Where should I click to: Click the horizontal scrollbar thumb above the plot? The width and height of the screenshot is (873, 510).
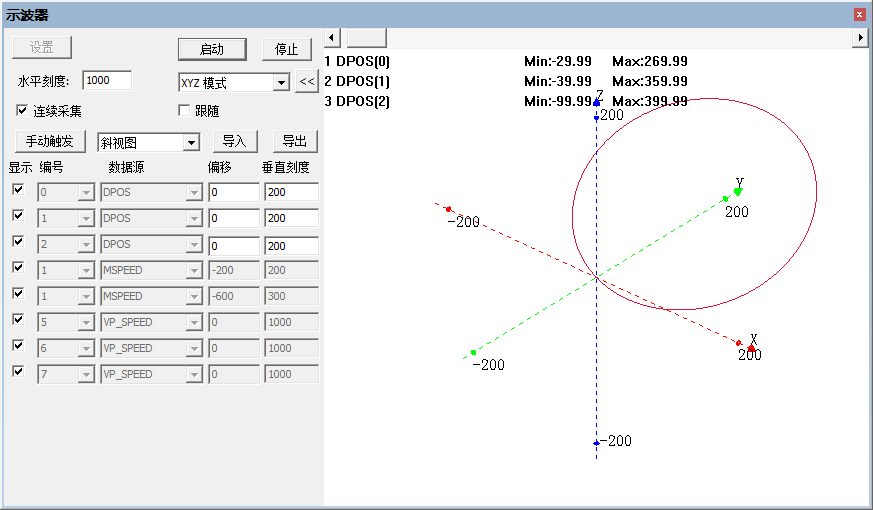point(366,38)
